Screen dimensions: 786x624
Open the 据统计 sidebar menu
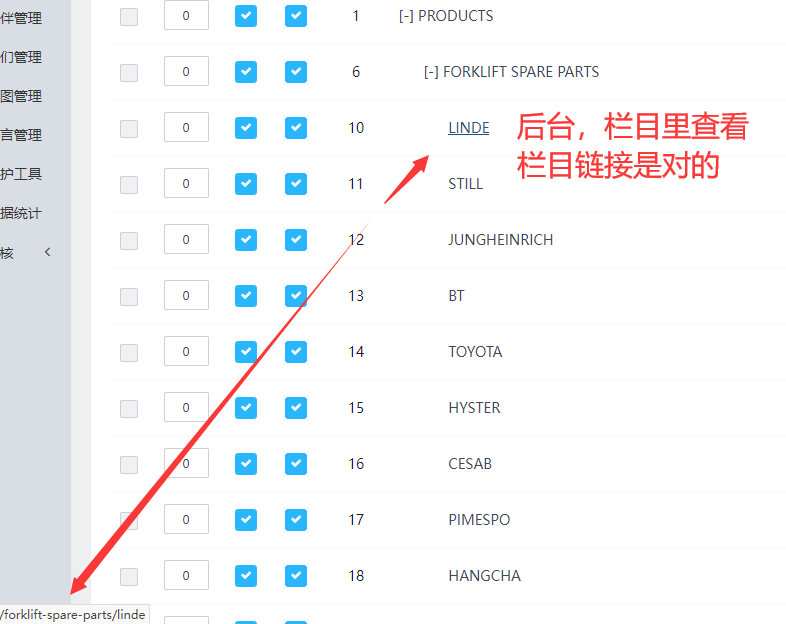(x=21, y=214)
